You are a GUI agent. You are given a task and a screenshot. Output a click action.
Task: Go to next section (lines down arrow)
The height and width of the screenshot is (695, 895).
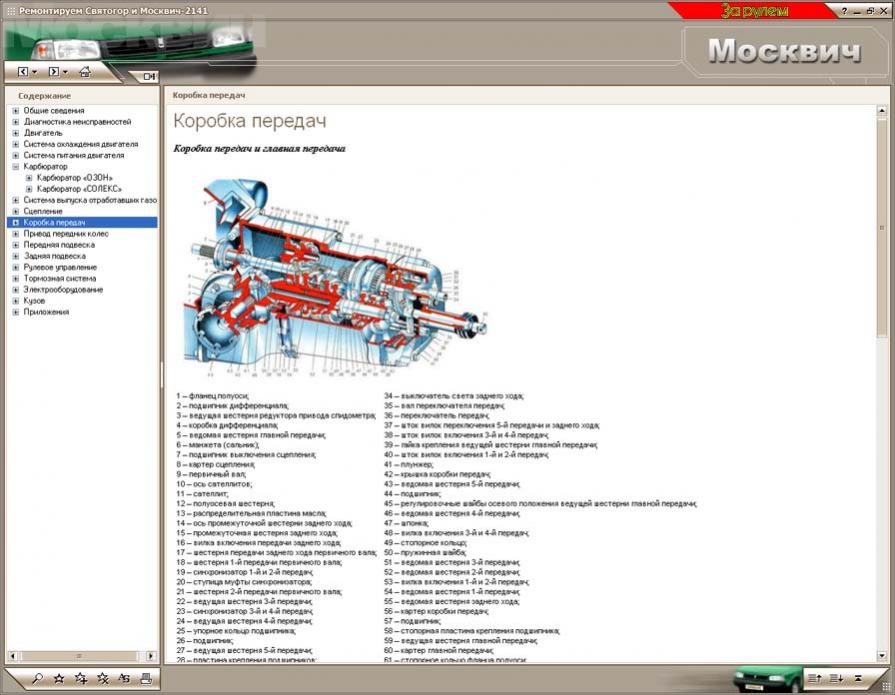(836, 678)
